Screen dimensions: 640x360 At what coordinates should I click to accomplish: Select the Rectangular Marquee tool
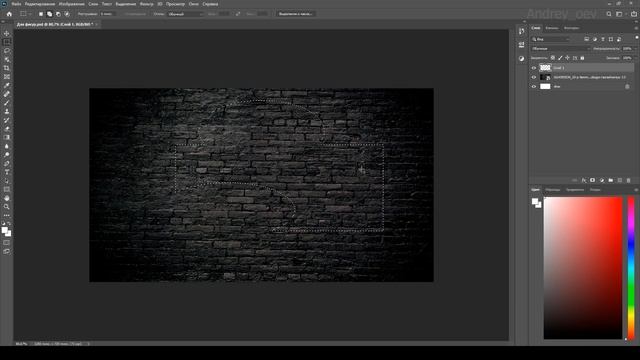(x=7, y=42)
